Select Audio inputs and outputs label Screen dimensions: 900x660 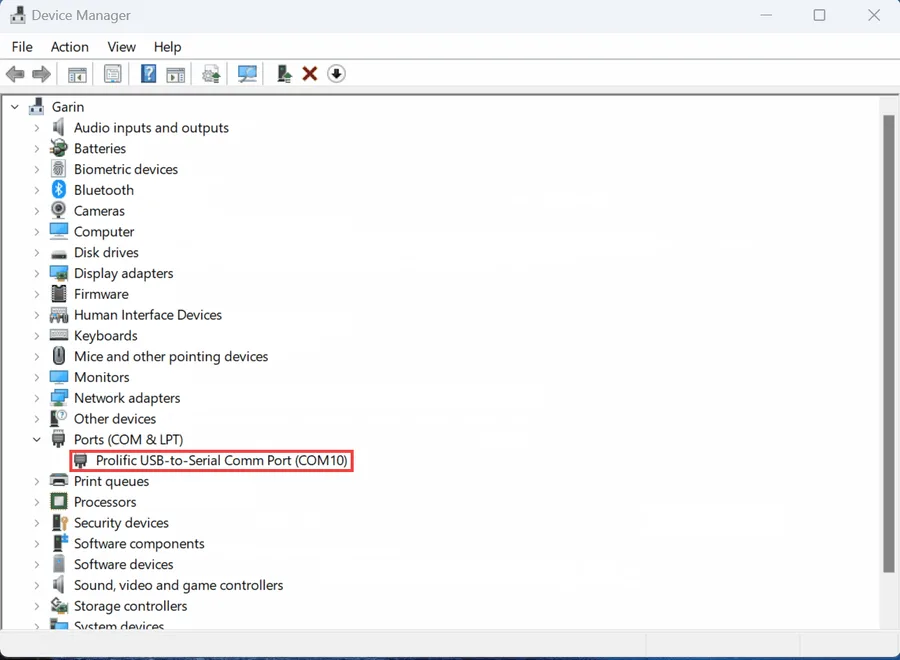(x=151, y=127)
